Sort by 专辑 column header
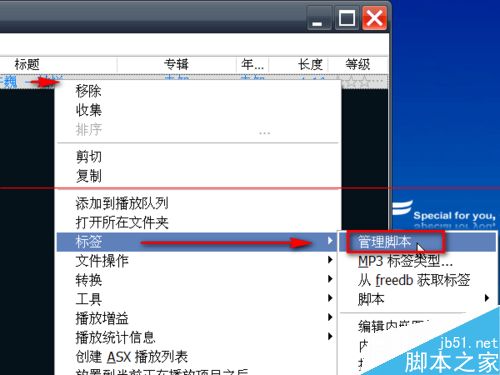 pos(177,64)
